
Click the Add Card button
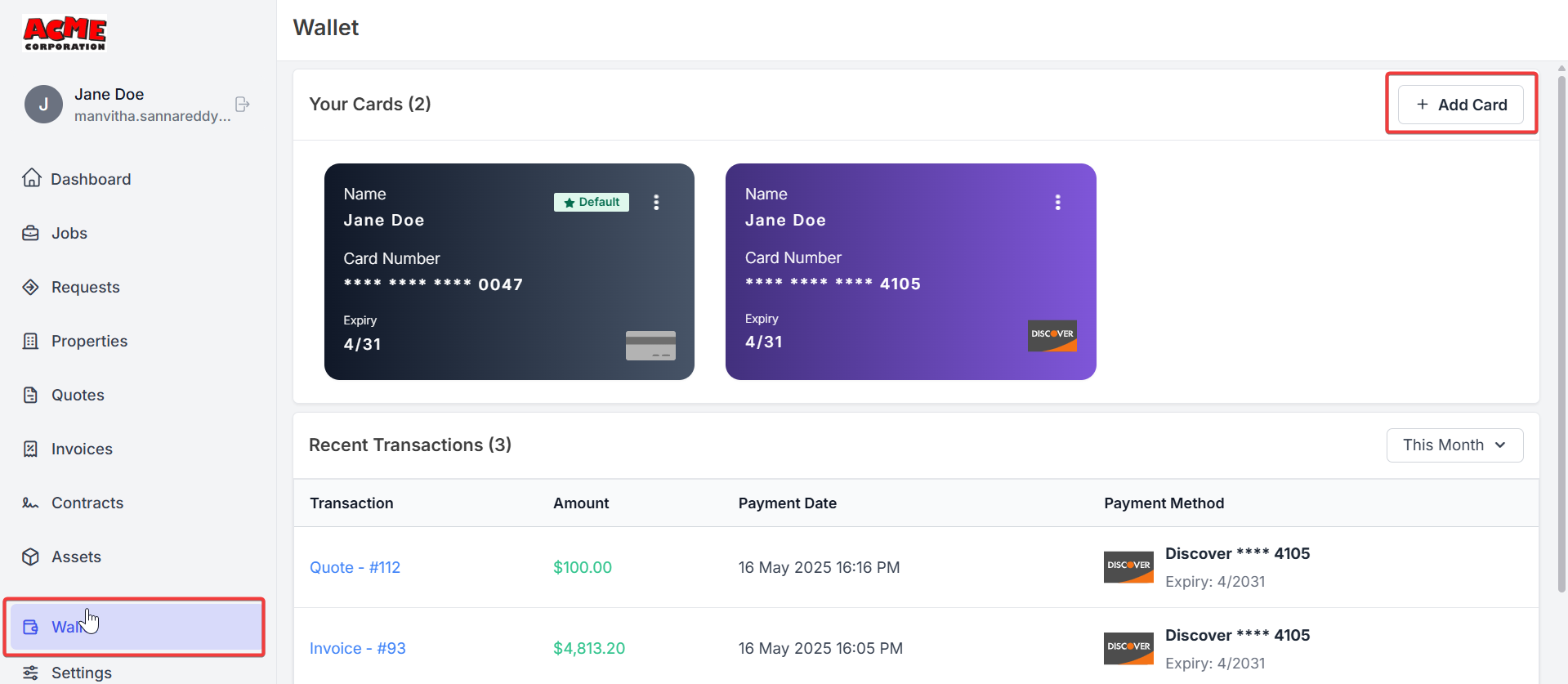pos(1461,105)
